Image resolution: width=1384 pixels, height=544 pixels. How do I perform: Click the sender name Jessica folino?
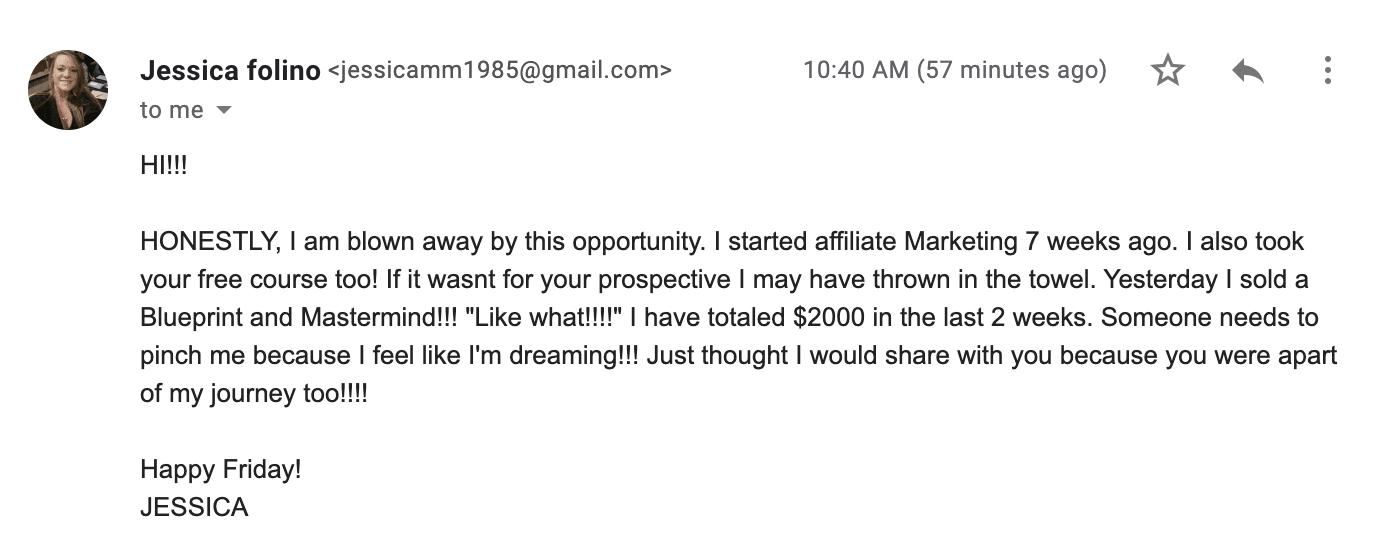230,71
